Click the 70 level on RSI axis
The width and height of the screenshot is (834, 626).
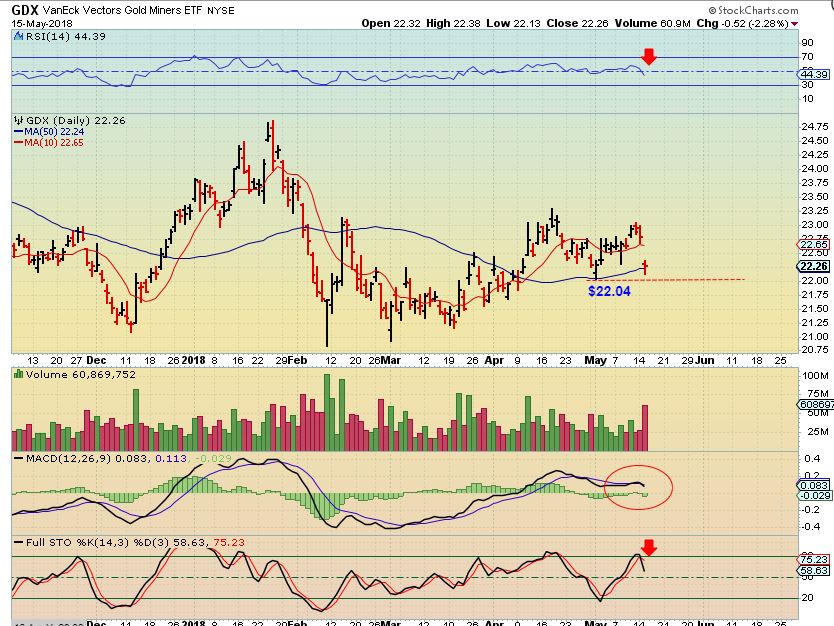point(807,56)
